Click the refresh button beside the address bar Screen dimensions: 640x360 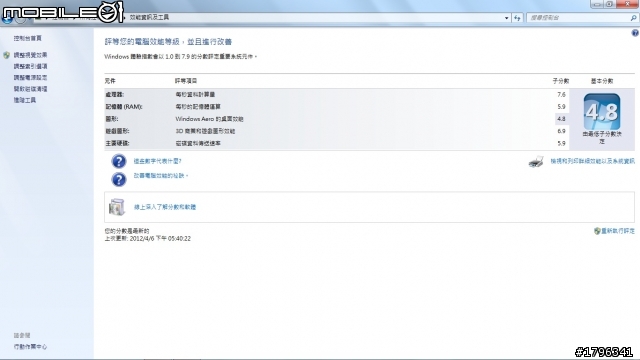pos(517,18)
